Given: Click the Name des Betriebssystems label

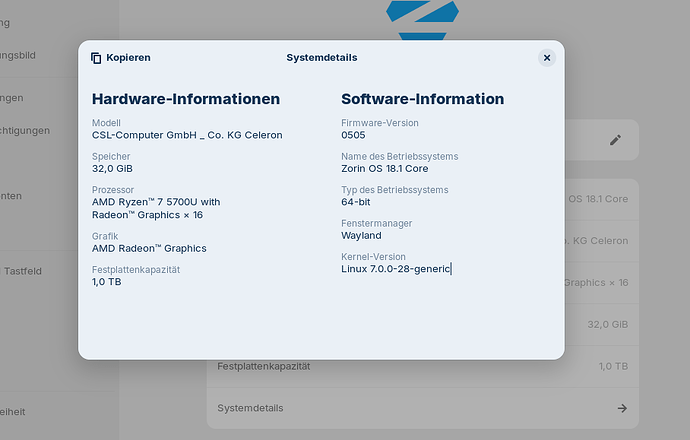Looking at the screenshot, I should 400,157.
